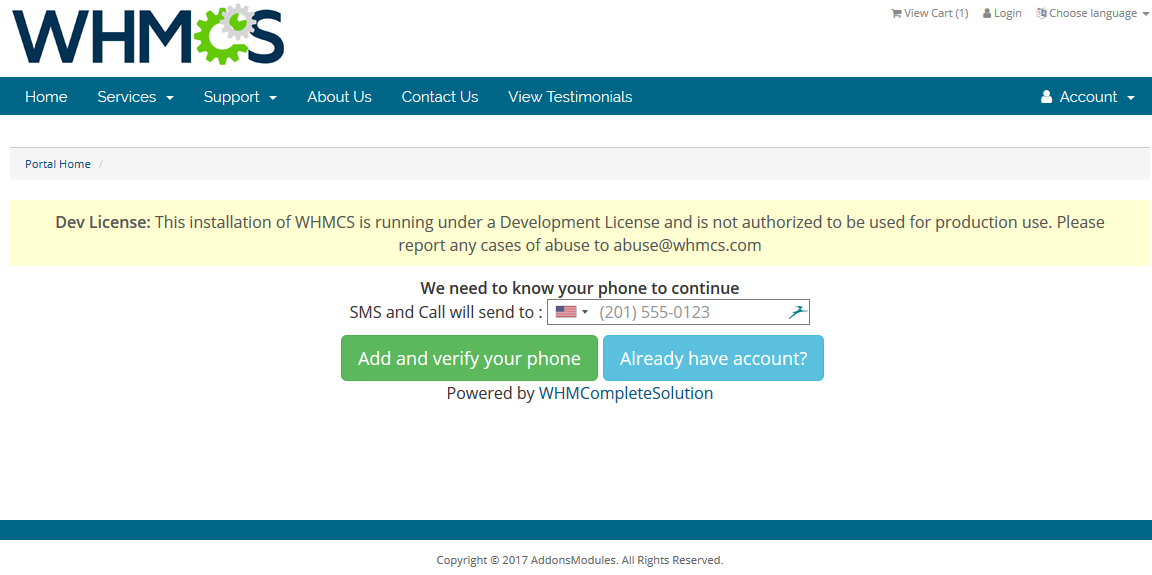Click Already have account? button
1152x575 pixels.
click(713, 358)
